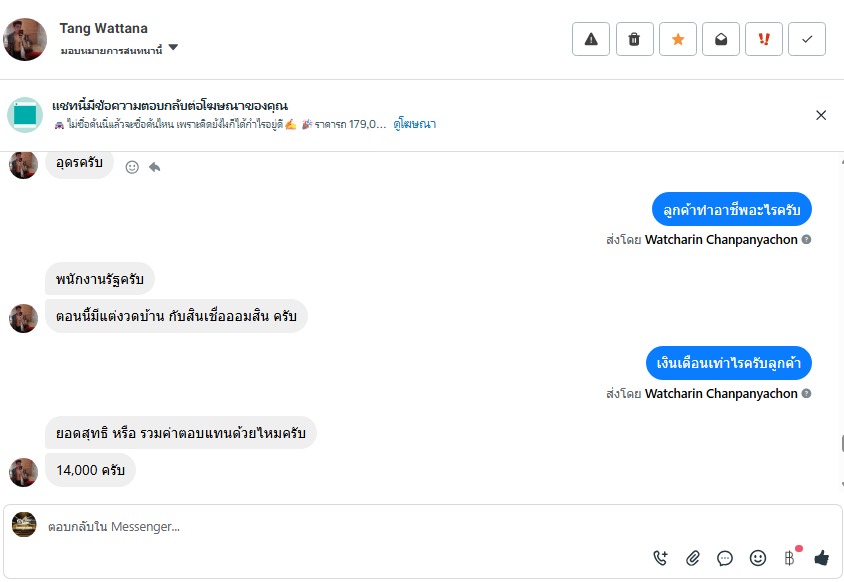Viewport: 844px width, 582px height.
Task: Click the baht payment request icon
Action: [x=790, y=557]
